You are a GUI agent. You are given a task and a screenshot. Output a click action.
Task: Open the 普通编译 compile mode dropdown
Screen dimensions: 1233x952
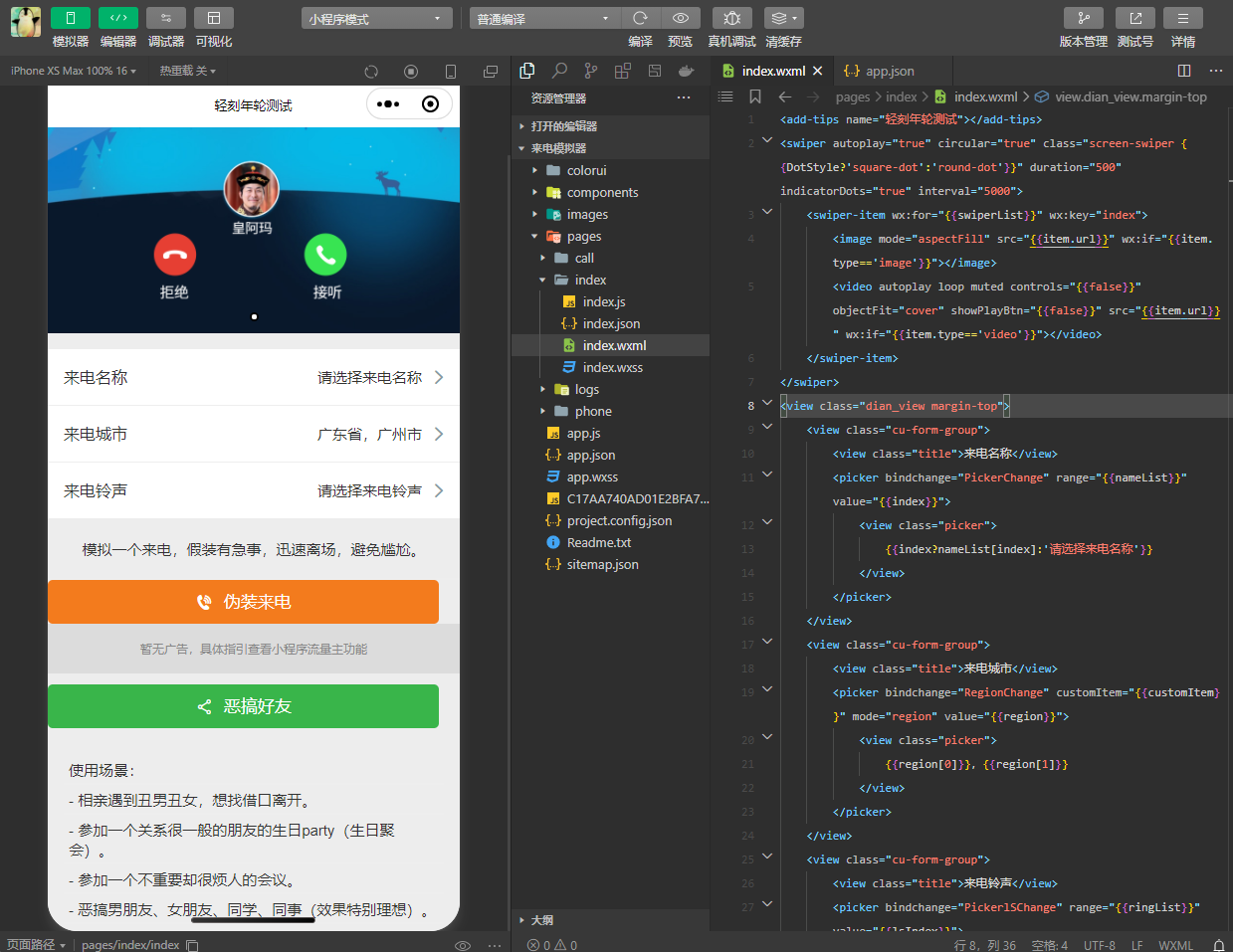(x=543, y=19)
